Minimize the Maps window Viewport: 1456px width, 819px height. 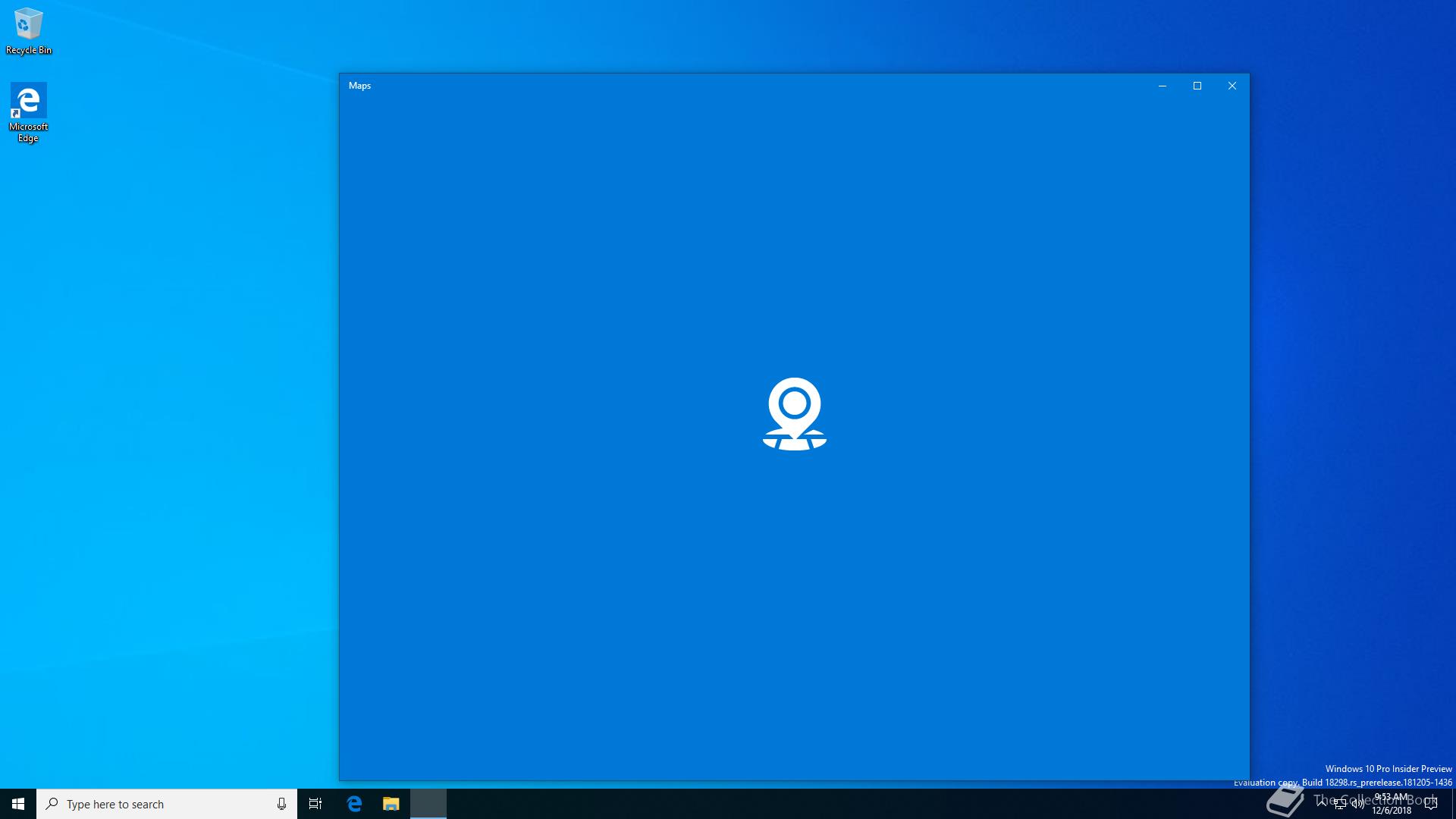click(1162, 86)
